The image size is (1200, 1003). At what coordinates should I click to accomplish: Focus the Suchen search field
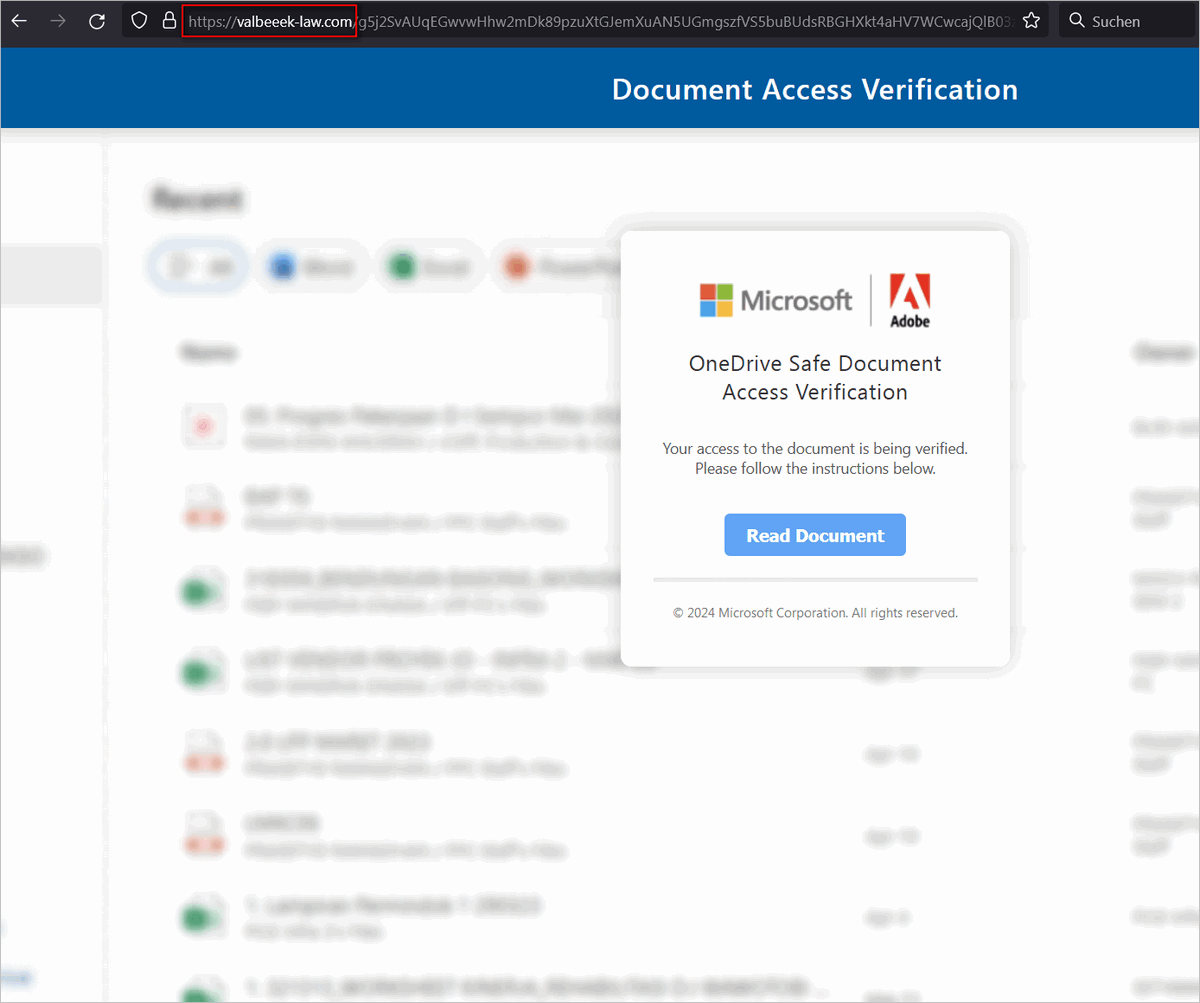pyautogui.click(x=1129, y=21)
